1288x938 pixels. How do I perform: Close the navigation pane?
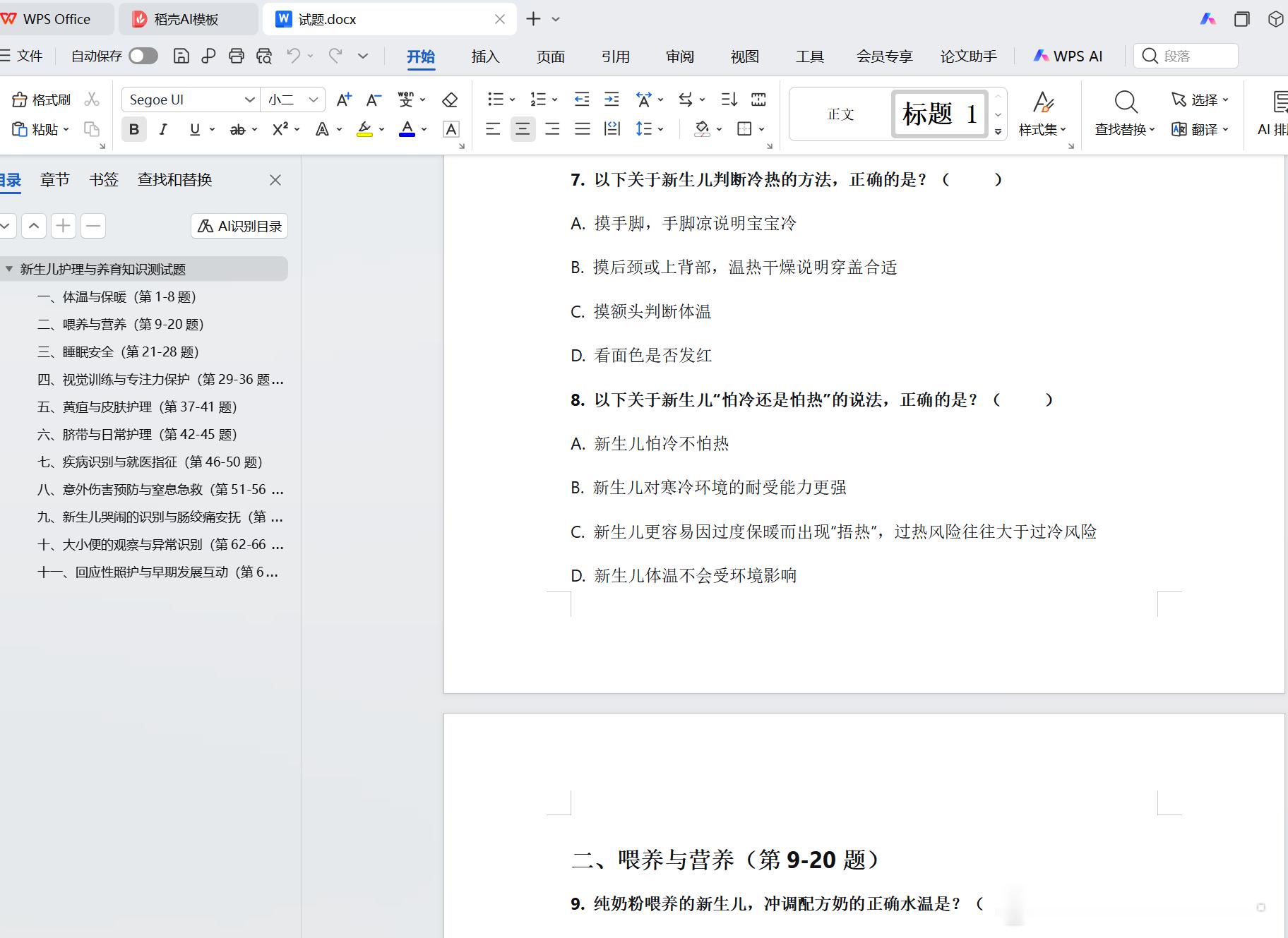275,180
